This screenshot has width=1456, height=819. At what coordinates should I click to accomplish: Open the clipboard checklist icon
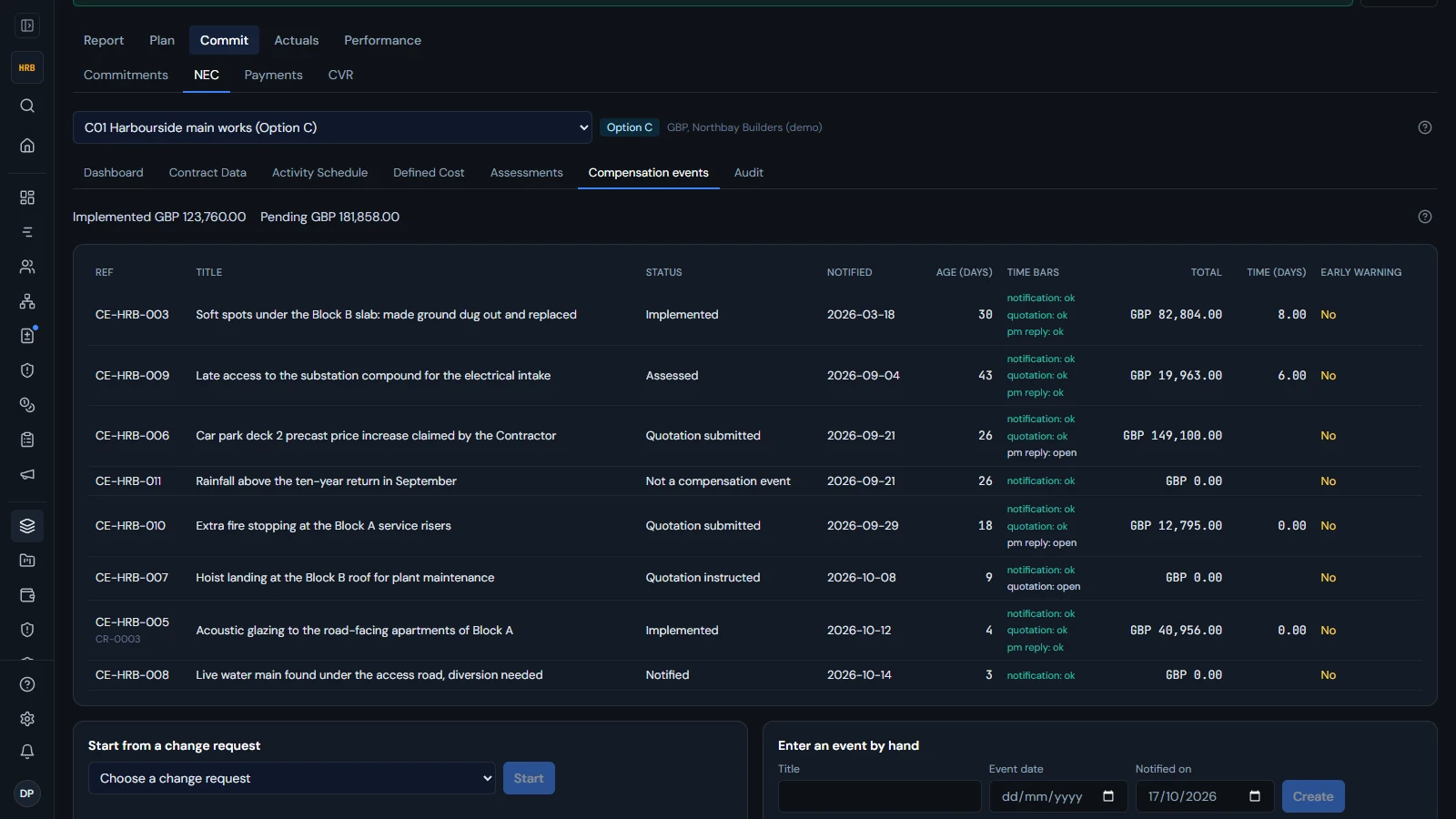(27, 440)
